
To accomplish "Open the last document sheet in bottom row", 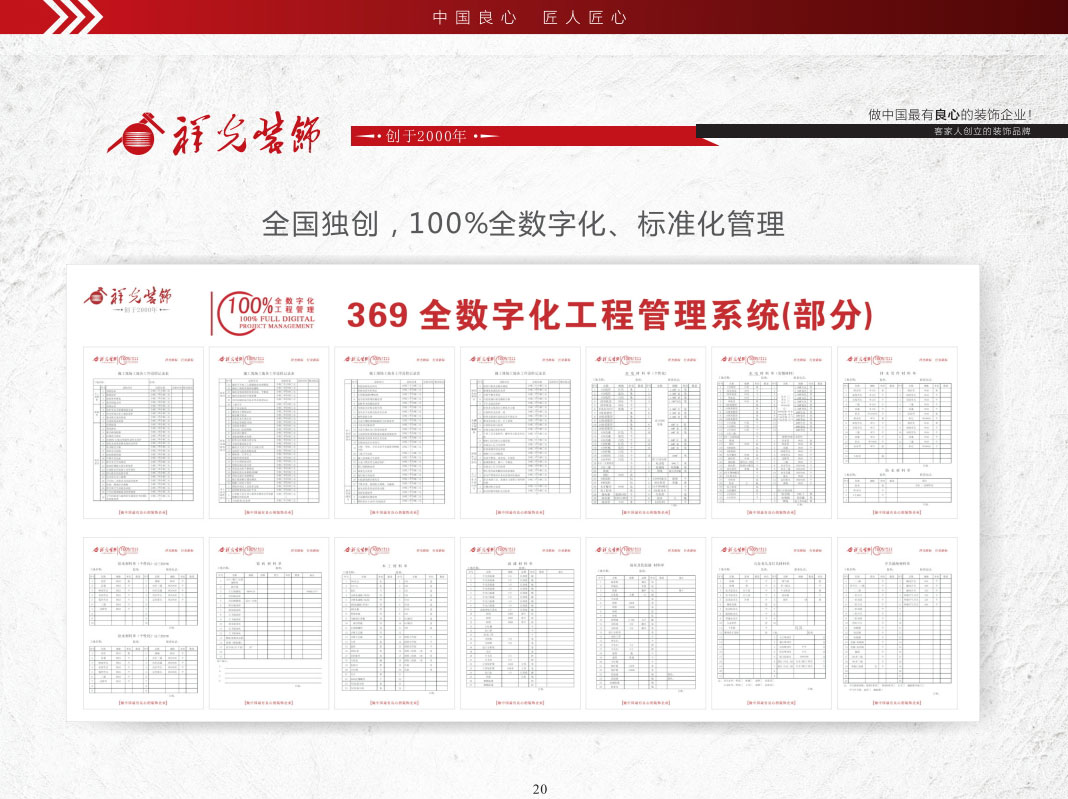I will [x=897, y=623].
